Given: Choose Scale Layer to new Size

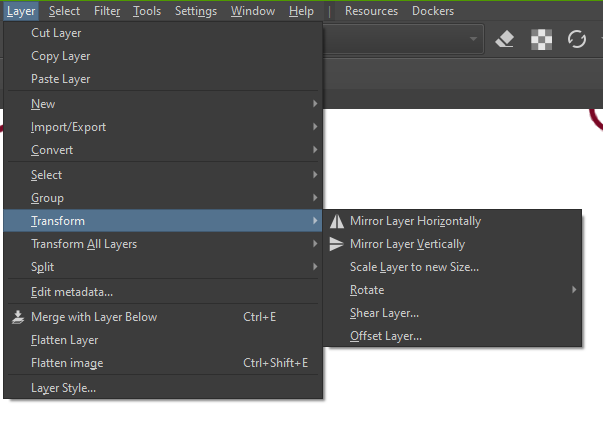Looking at the screenshot, I should tap(414, 267).
